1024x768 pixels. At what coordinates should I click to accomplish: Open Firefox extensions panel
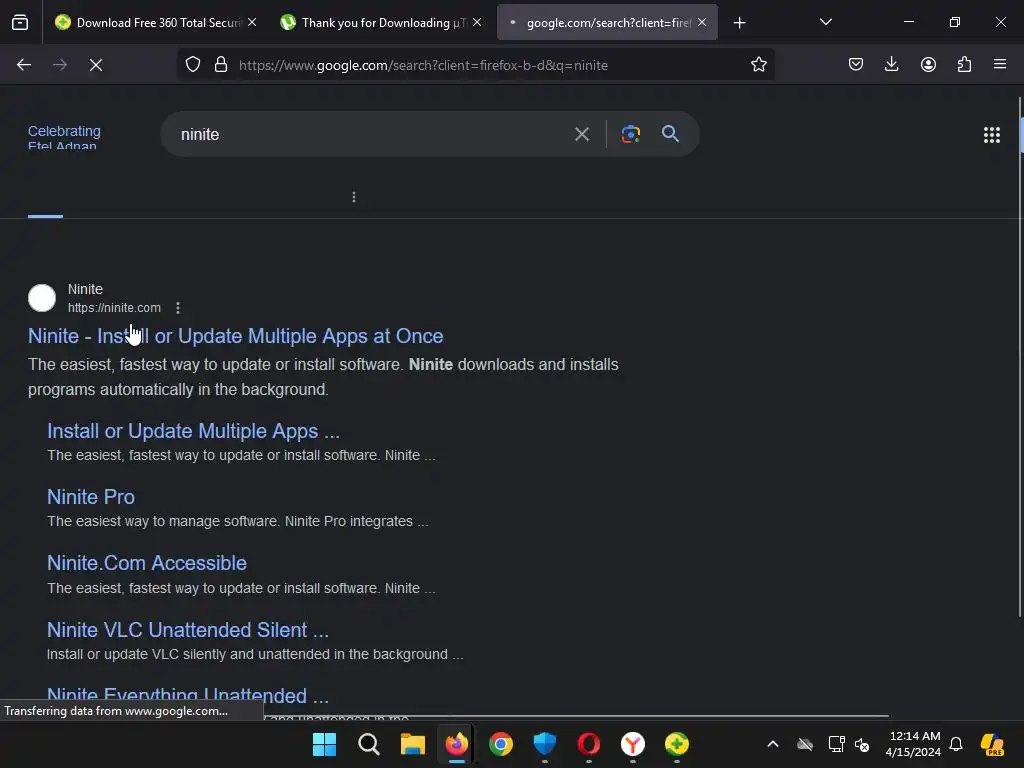point(965,65)
